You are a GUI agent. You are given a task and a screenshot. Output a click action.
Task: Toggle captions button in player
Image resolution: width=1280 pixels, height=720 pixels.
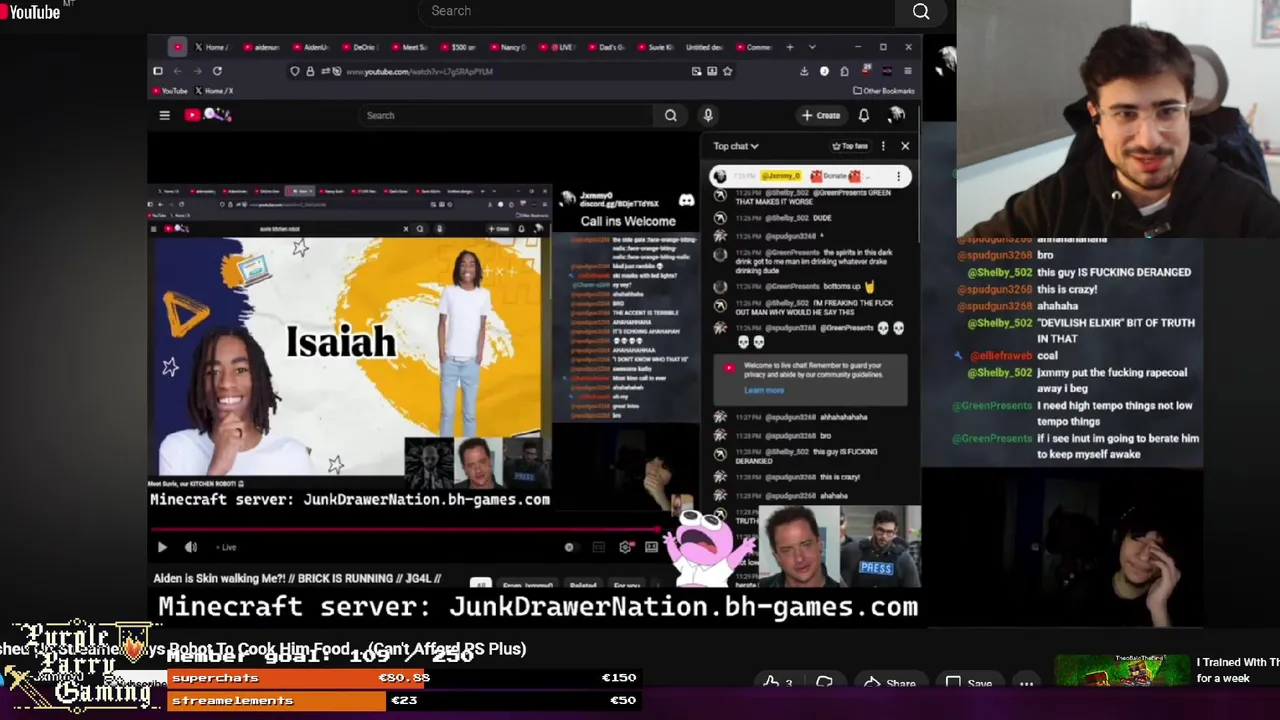(599, 547)
